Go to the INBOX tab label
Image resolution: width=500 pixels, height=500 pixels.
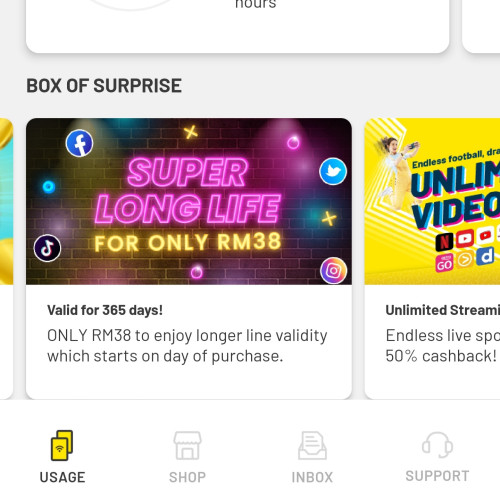coord(312,477)
